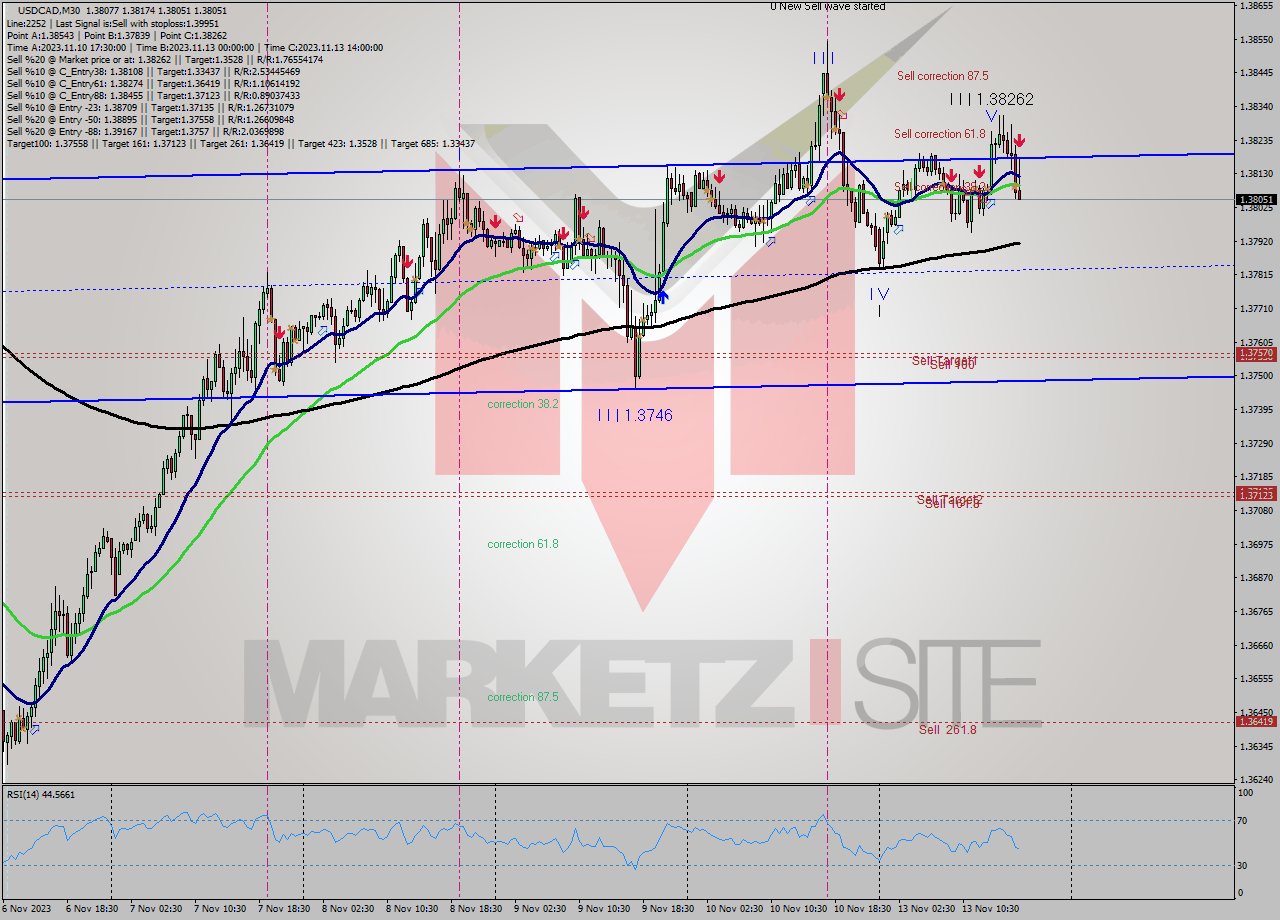Click the 1.36240 price scale value

(x=1256, y=780)
